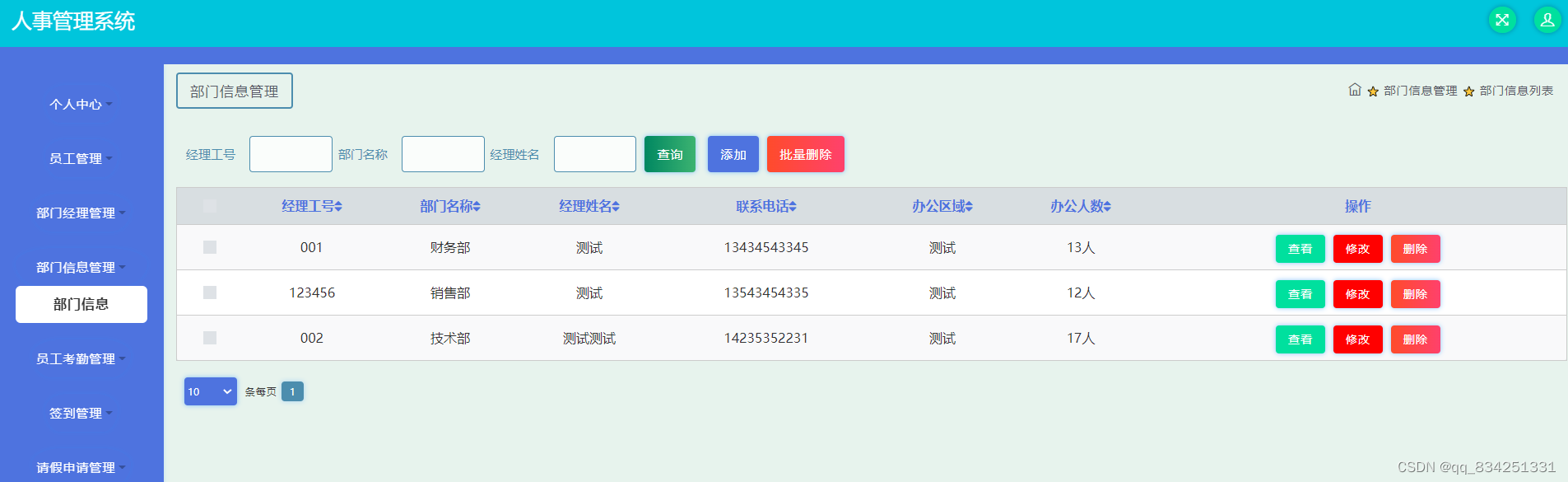Sort by 经理姓名 column arrows
Screen dimensions: 1568x482
tap(616, 206)
